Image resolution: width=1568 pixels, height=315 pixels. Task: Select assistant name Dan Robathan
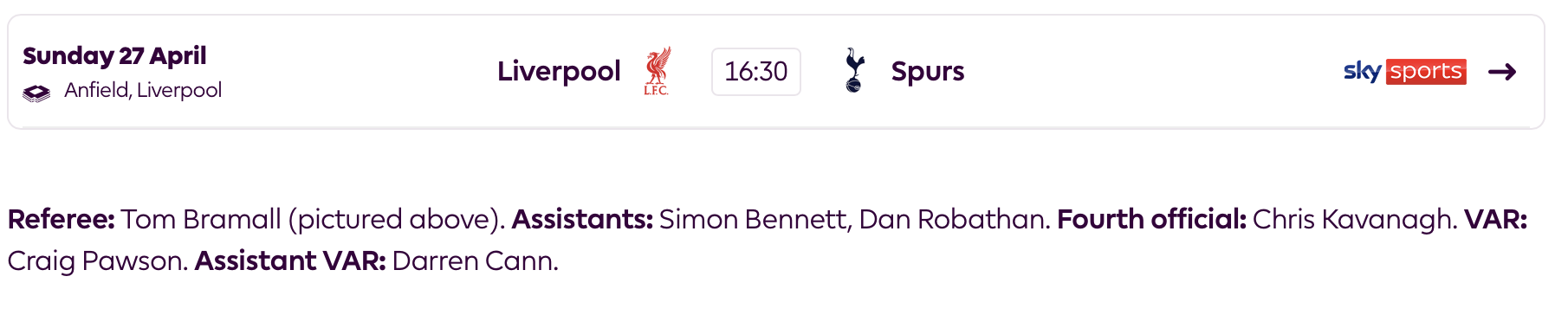(x=952, y=219)
